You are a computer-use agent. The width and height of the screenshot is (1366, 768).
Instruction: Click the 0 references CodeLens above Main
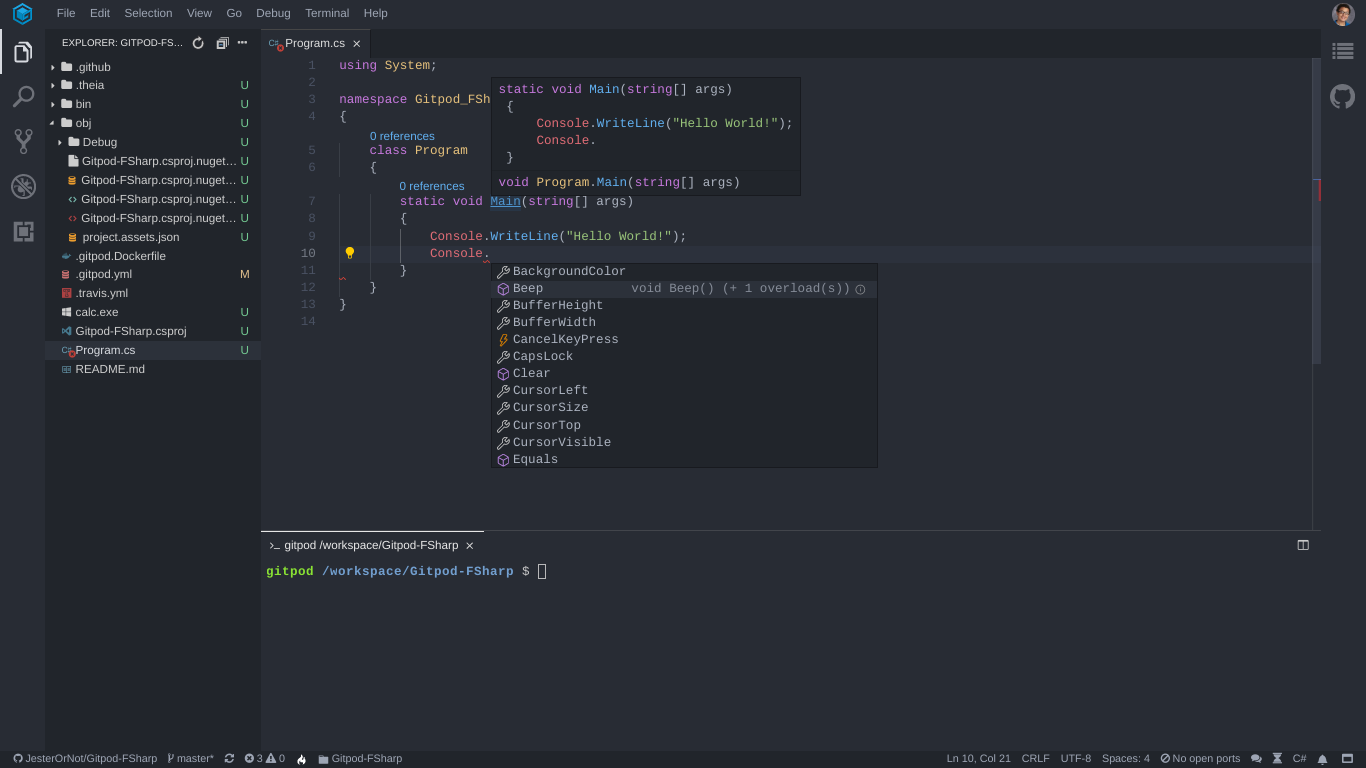(431, 186)
